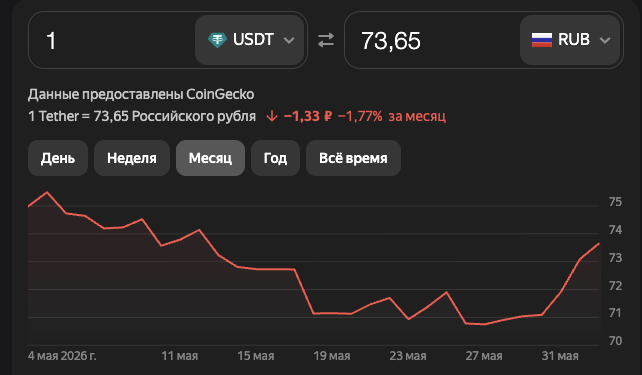This screenshot has height=375, width=642.
Task: Click the '19 мая' axis date
Action: pos(332,356)
